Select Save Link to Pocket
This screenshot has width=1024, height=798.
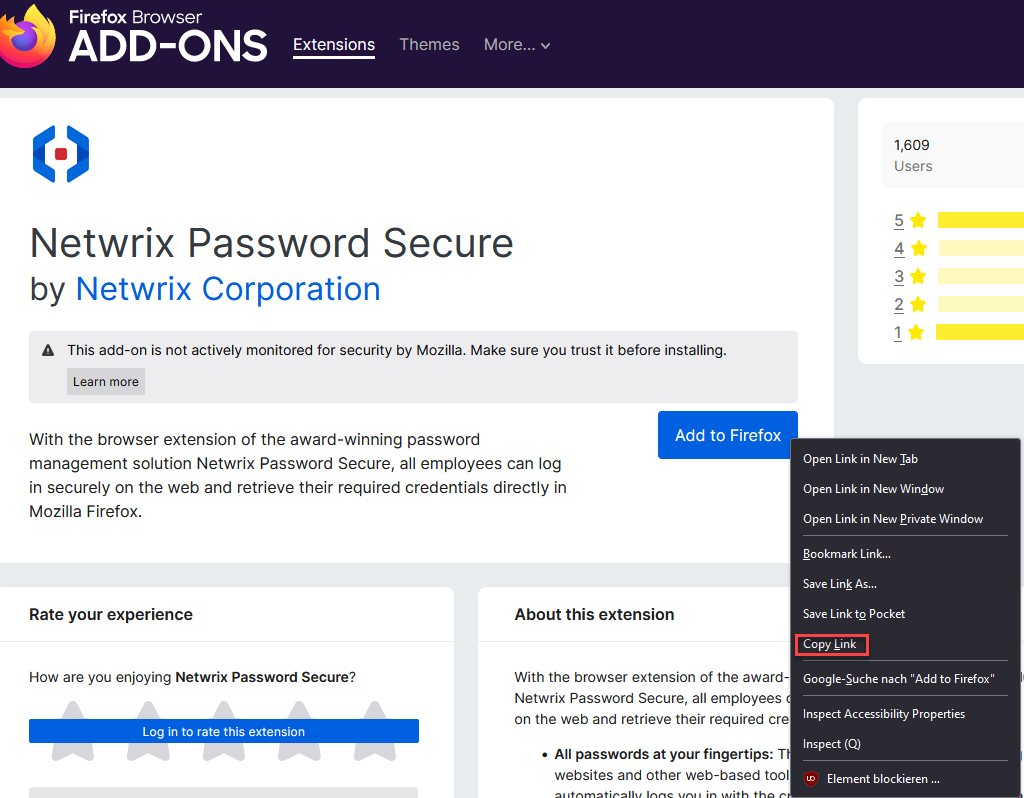853,614
